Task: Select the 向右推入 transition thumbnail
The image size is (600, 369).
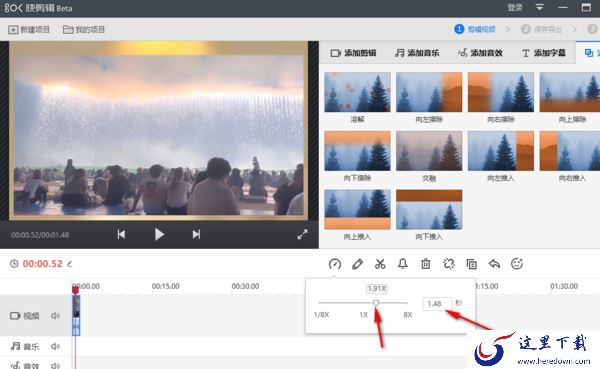Action: (x=570, y=151)
